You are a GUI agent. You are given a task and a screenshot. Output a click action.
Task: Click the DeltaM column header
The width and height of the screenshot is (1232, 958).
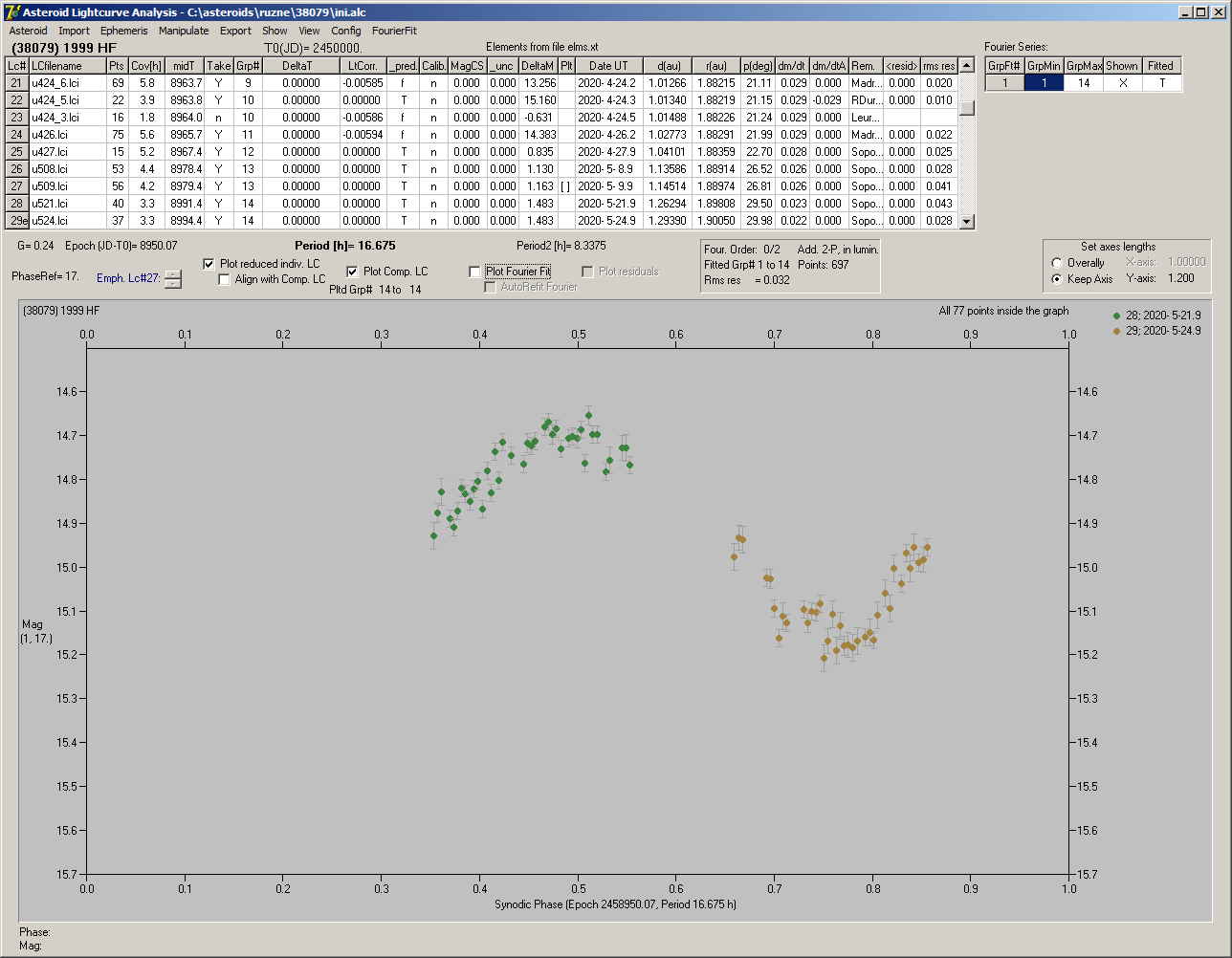pyautogui.click(x=539, y=66)
